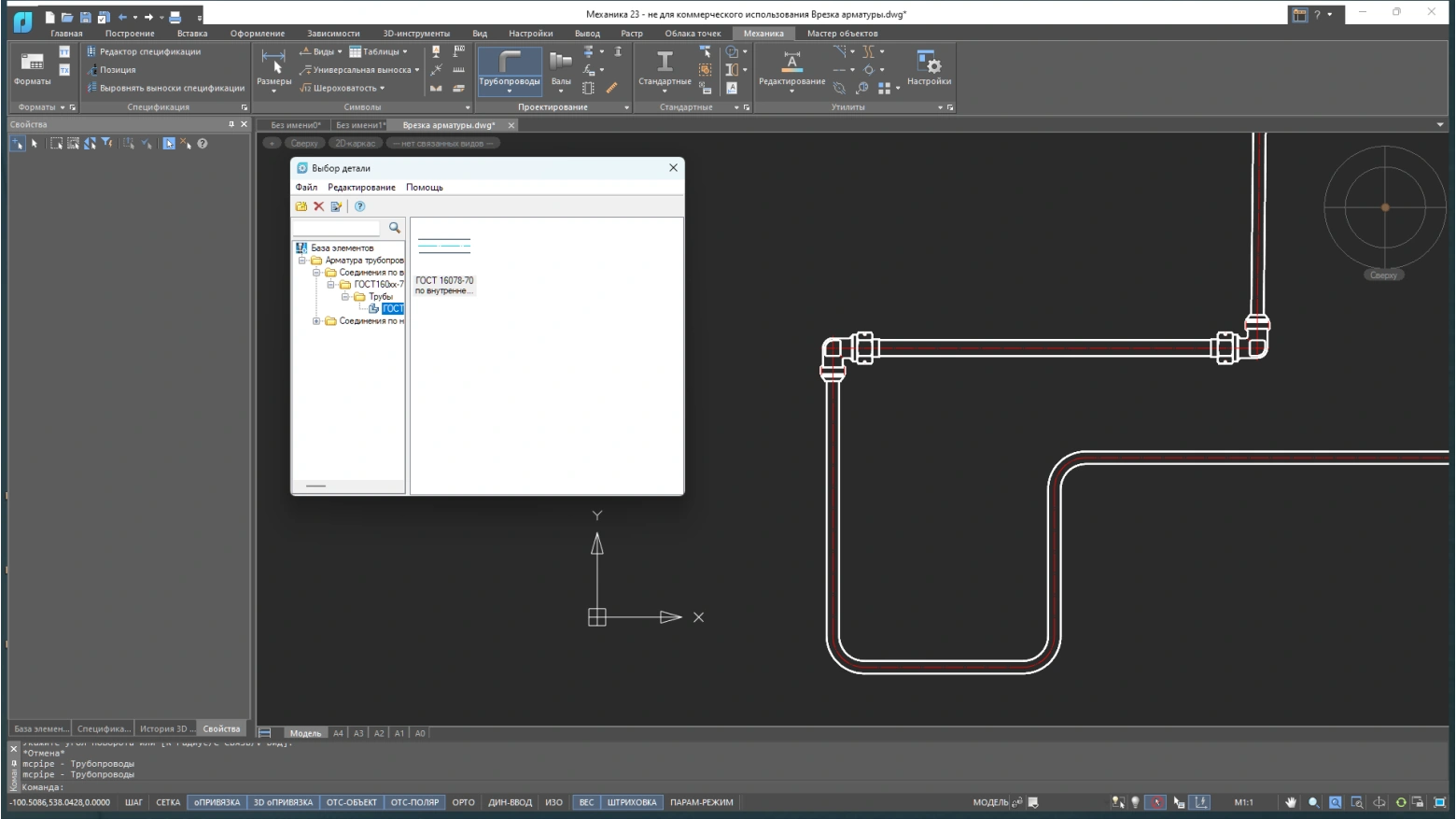Viewport: 1456px width, 819px height.
Task: Expand the Соединения по н... folder node
Action: pyautogui.click(x=316, y=321)
